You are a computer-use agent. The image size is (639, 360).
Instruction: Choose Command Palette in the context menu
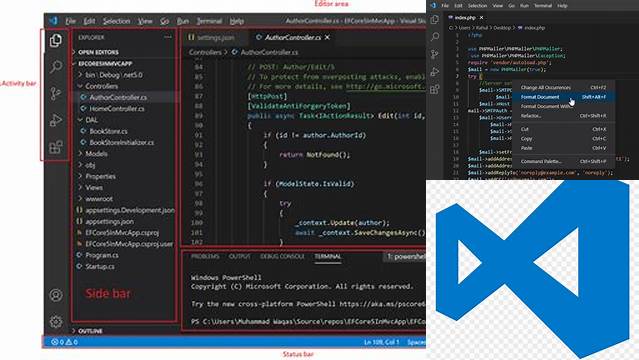(x=563, y=161)
